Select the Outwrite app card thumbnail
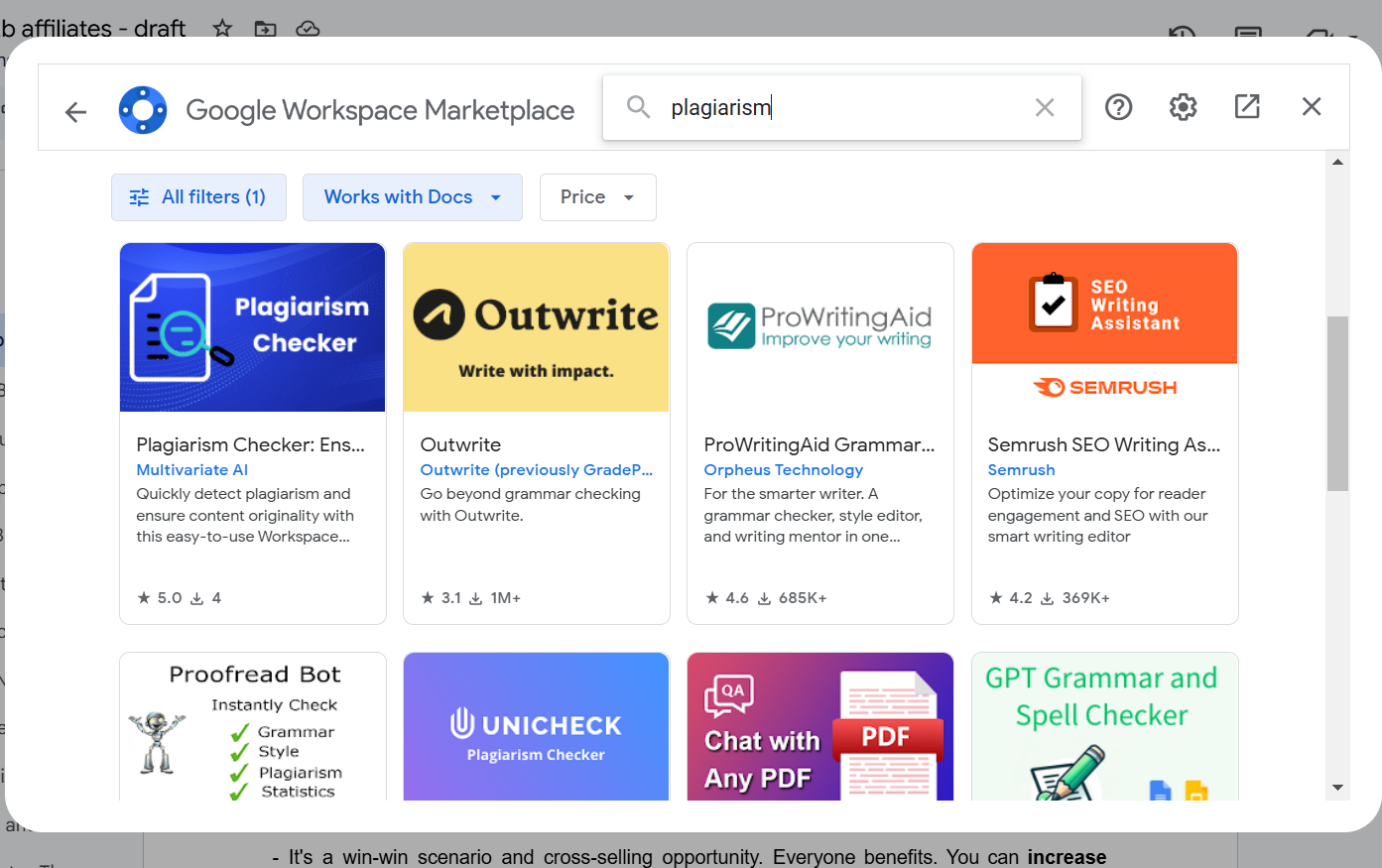This screenshot has height=868, width=1382. [x=536, y=327]
